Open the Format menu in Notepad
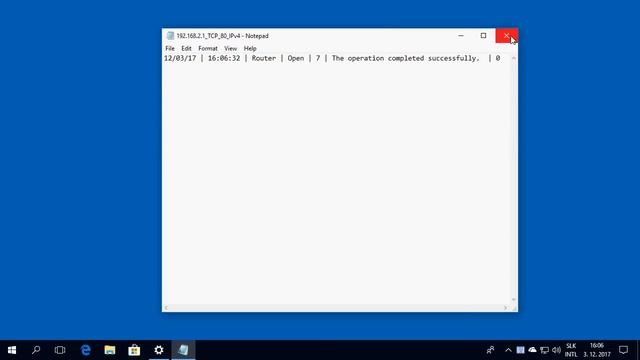Viewport: 640px width, 360px height. click(208, 48)
